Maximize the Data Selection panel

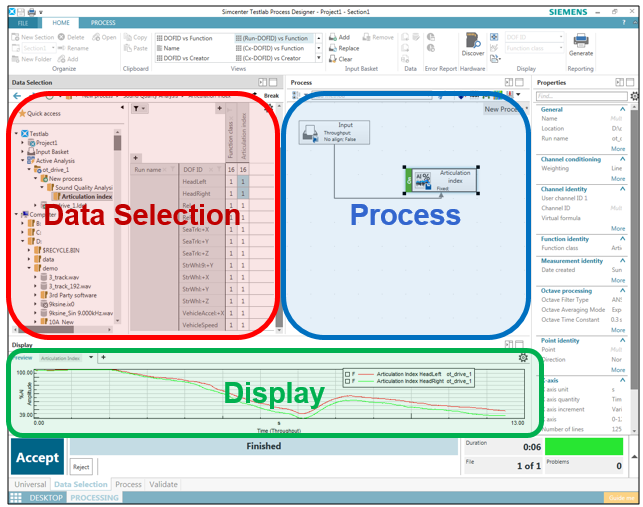coord(273,82)
